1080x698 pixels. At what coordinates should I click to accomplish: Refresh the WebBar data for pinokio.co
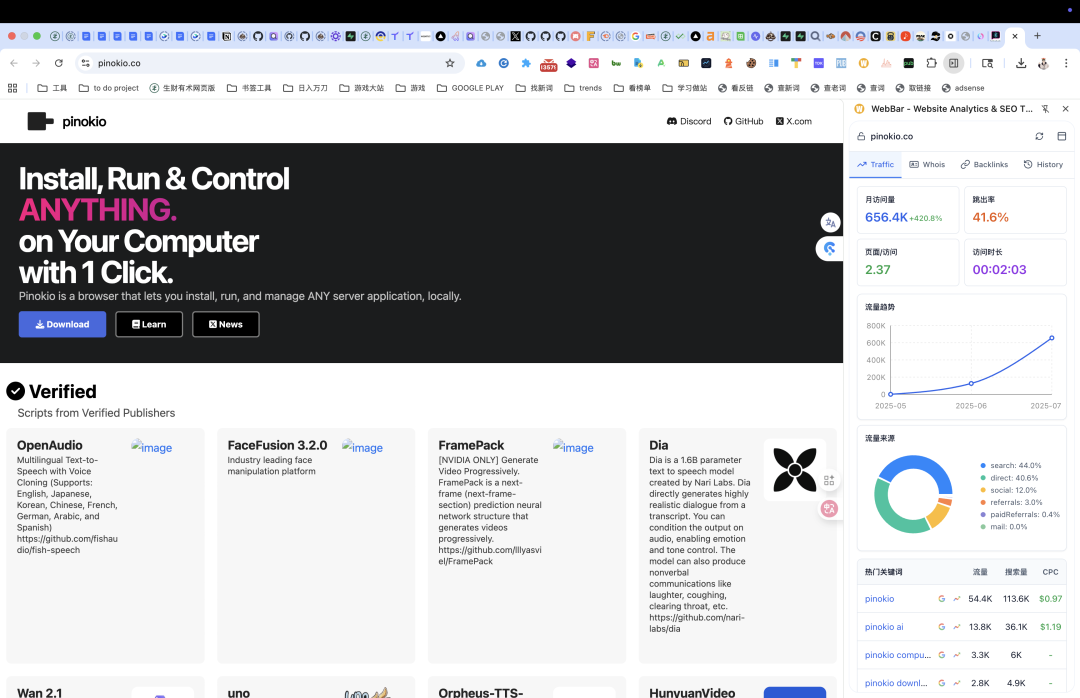click(x=1039, y=136)
